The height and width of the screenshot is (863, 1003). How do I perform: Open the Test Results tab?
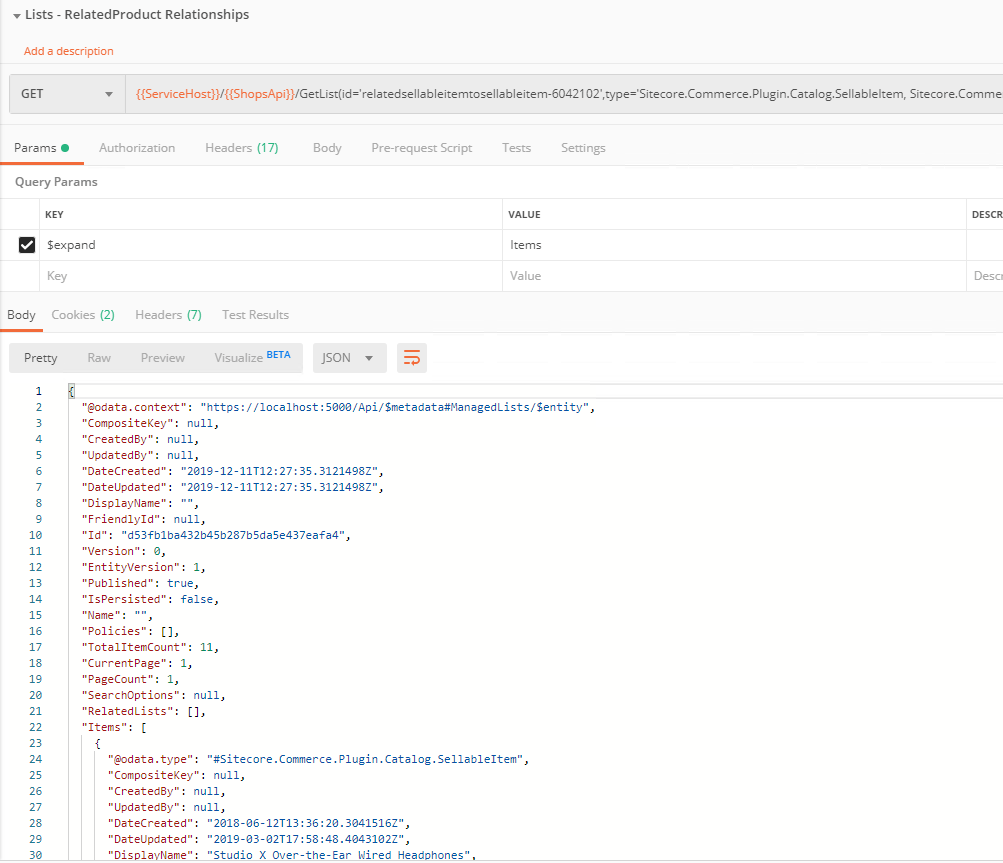(x=255, y=315)
